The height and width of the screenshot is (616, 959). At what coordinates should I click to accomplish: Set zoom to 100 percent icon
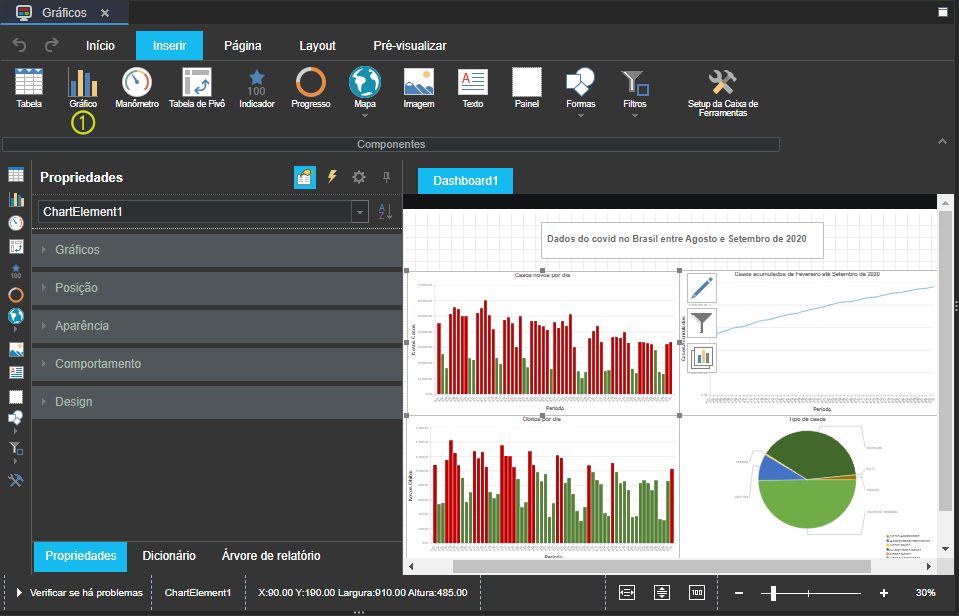point(697,592)
